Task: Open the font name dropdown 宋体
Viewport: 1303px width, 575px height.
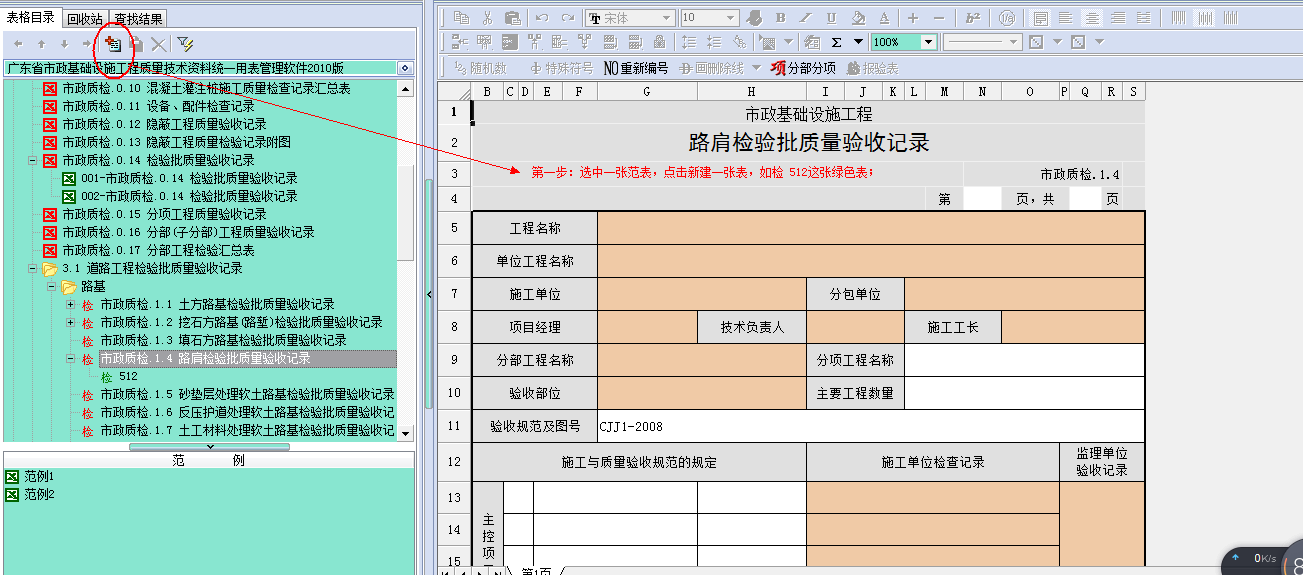Action: [666, 18]
